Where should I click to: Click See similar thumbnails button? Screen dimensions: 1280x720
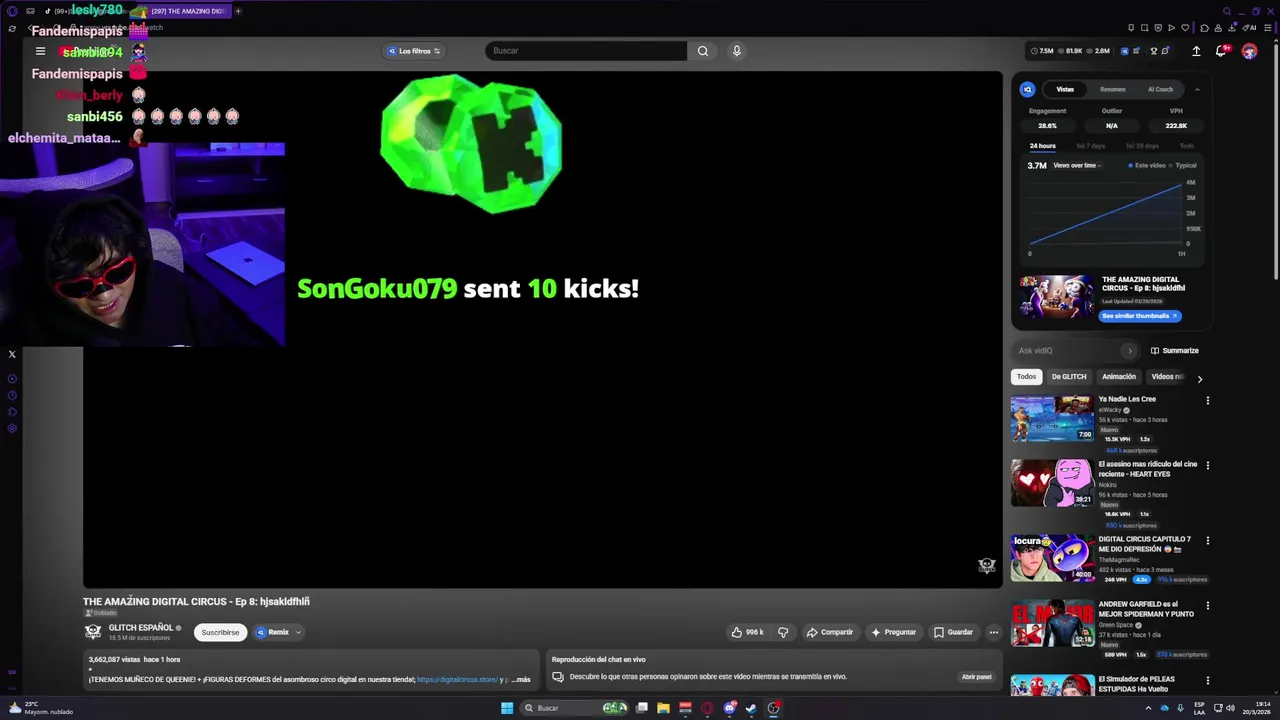pyautogui.click(x=1140, y=316)
